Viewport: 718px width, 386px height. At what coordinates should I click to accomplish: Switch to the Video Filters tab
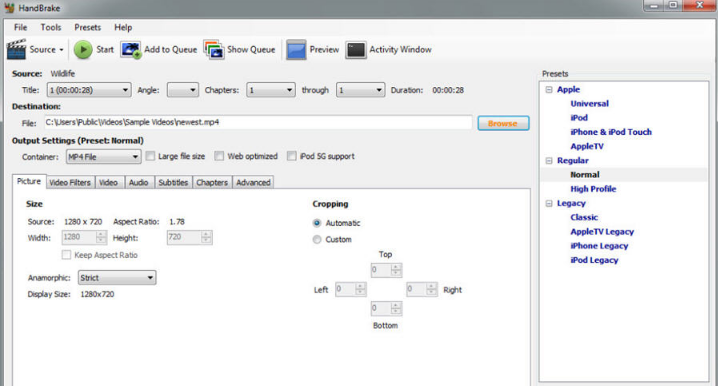70,182
